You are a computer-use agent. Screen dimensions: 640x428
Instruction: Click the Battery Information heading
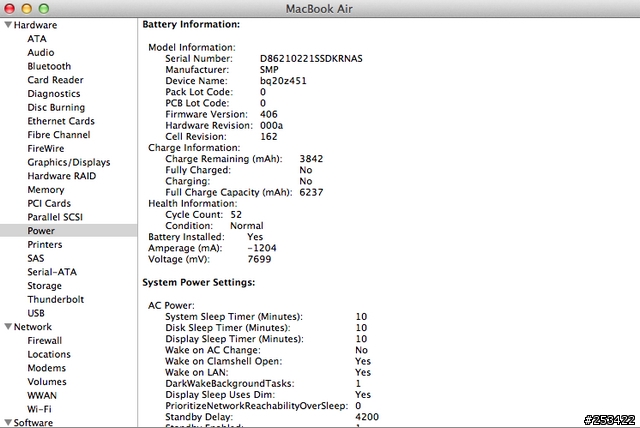tap(191, 24)
